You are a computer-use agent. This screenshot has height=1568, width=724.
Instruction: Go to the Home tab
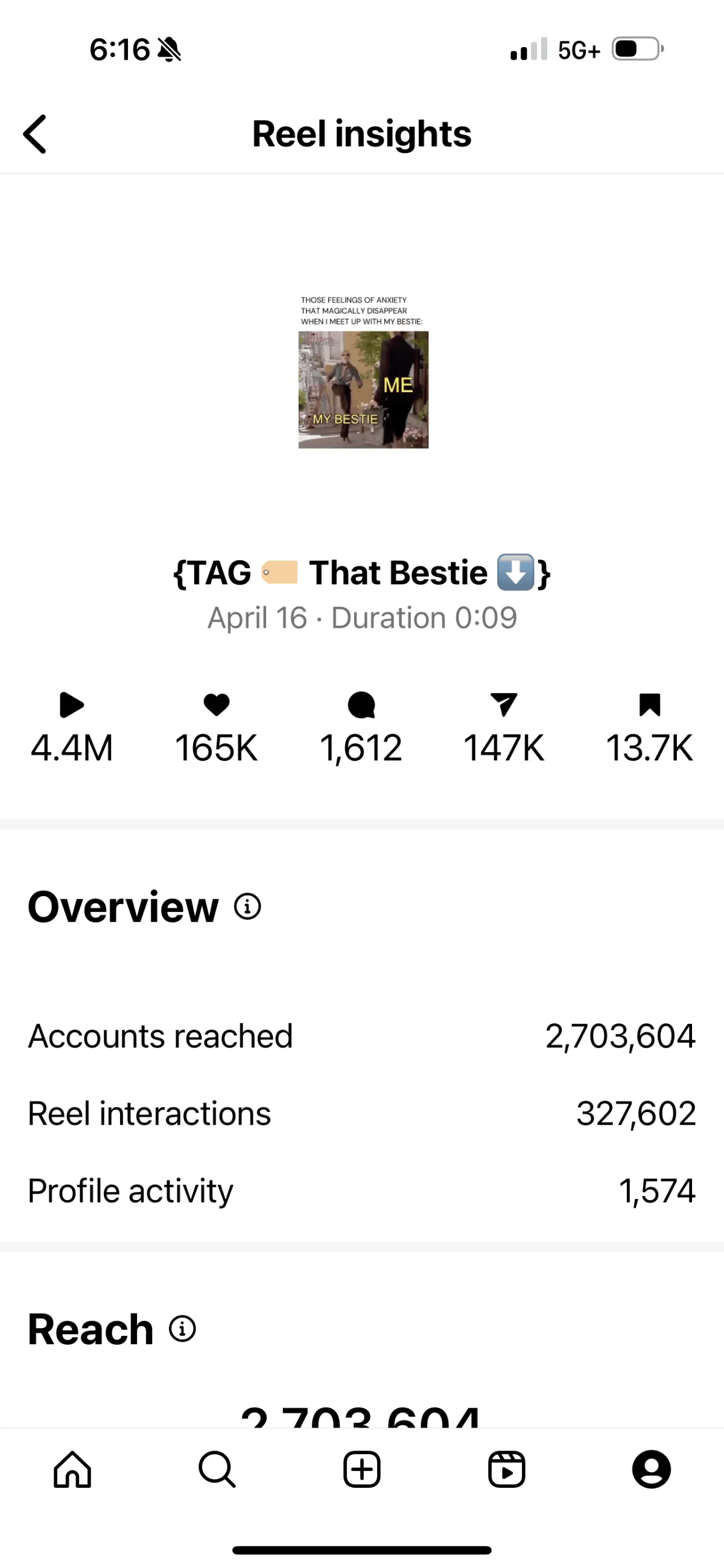click(72, 1469)
